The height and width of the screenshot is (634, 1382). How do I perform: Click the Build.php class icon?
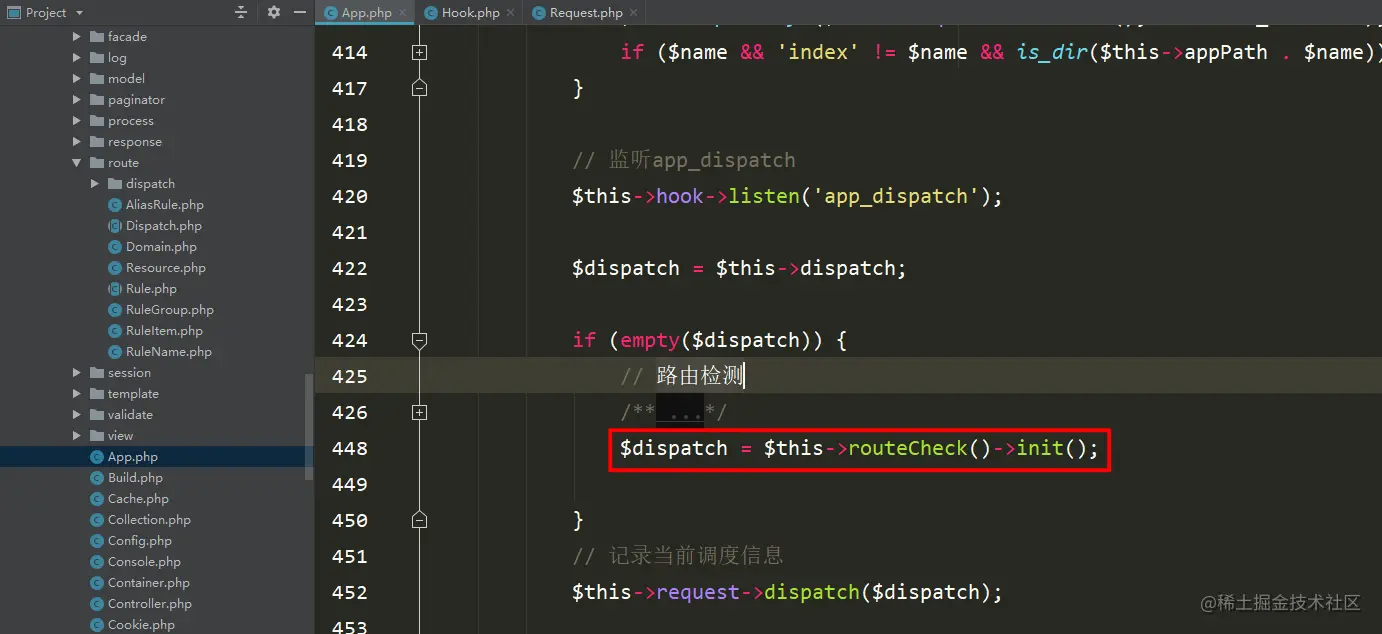point(97,478)
